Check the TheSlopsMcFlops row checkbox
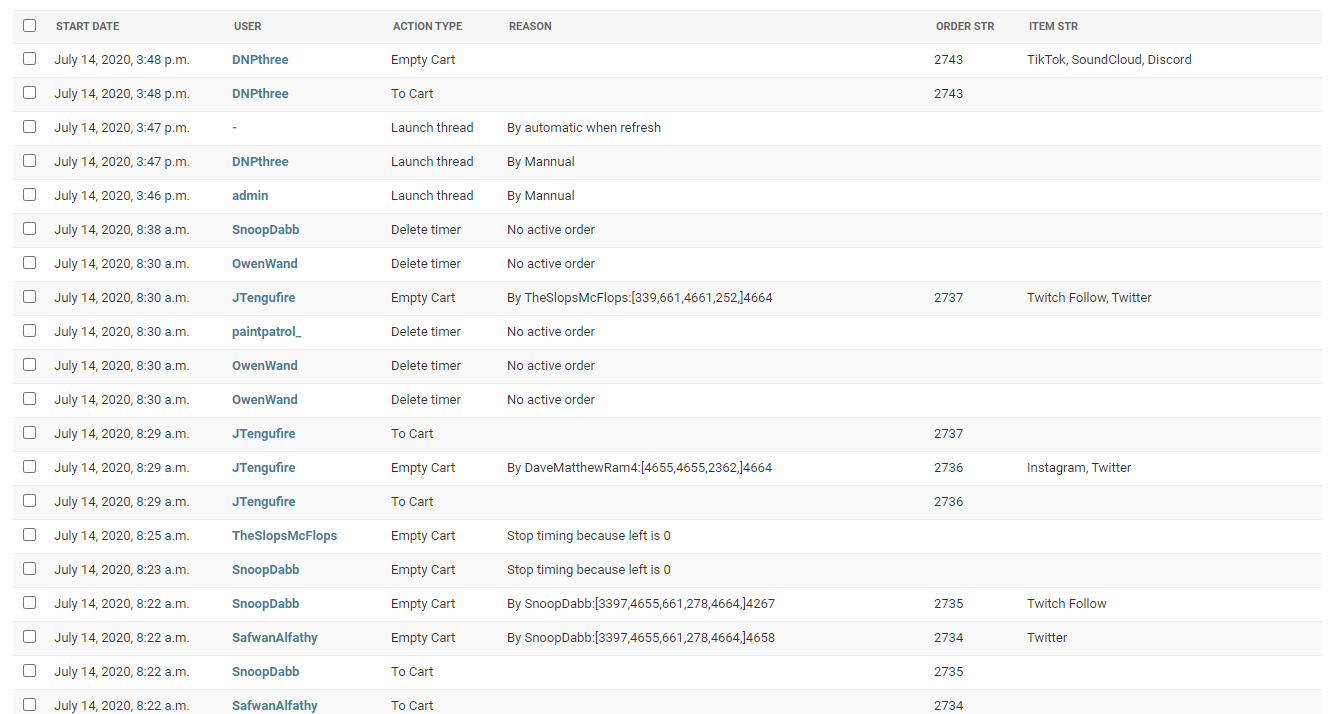 tap(29, 535)
